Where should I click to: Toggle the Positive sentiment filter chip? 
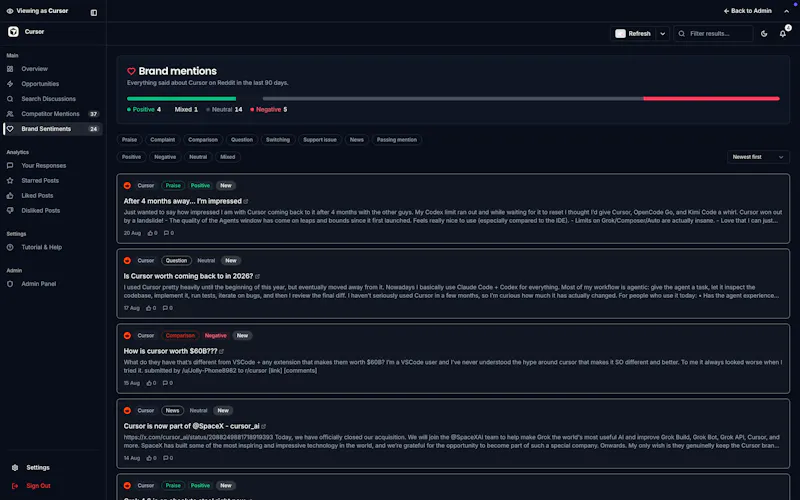pos(131,157)
